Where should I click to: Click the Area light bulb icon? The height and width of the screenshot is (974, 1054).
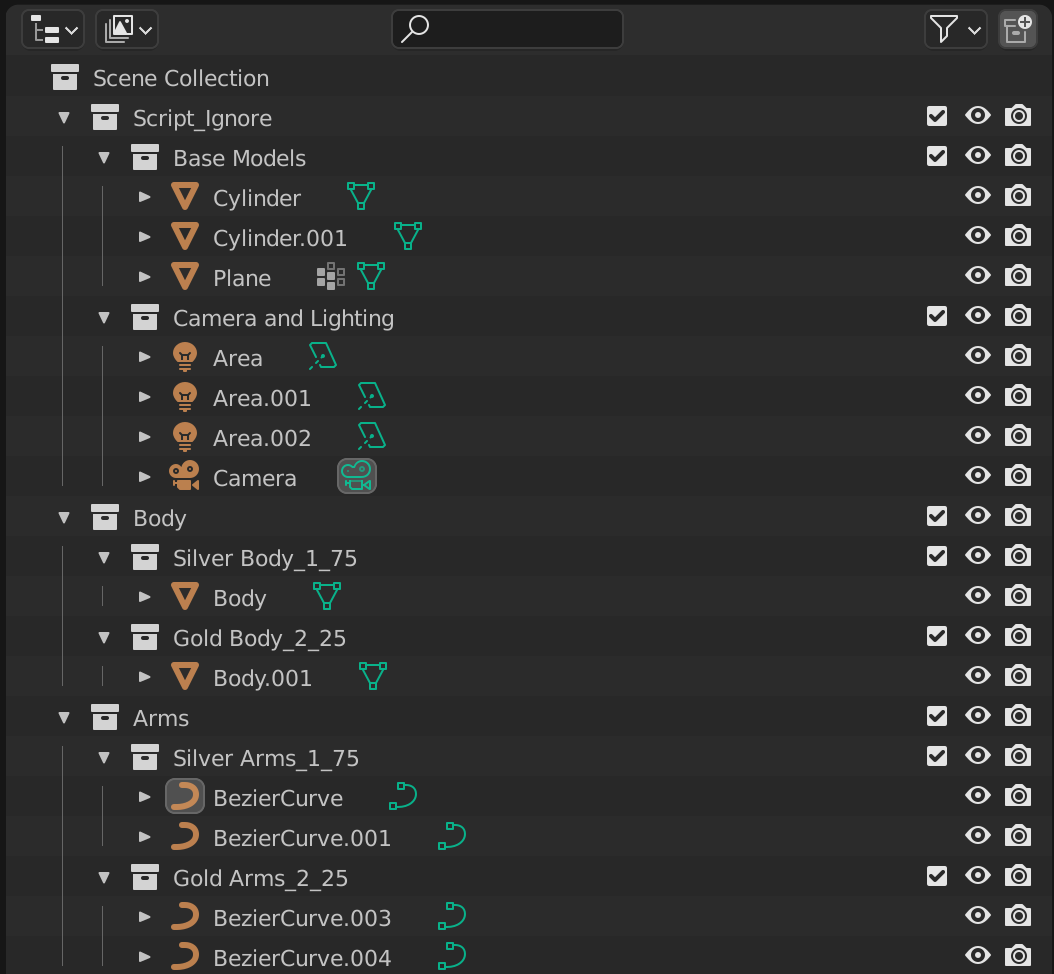pyautogui.click(x=185, y=357)
